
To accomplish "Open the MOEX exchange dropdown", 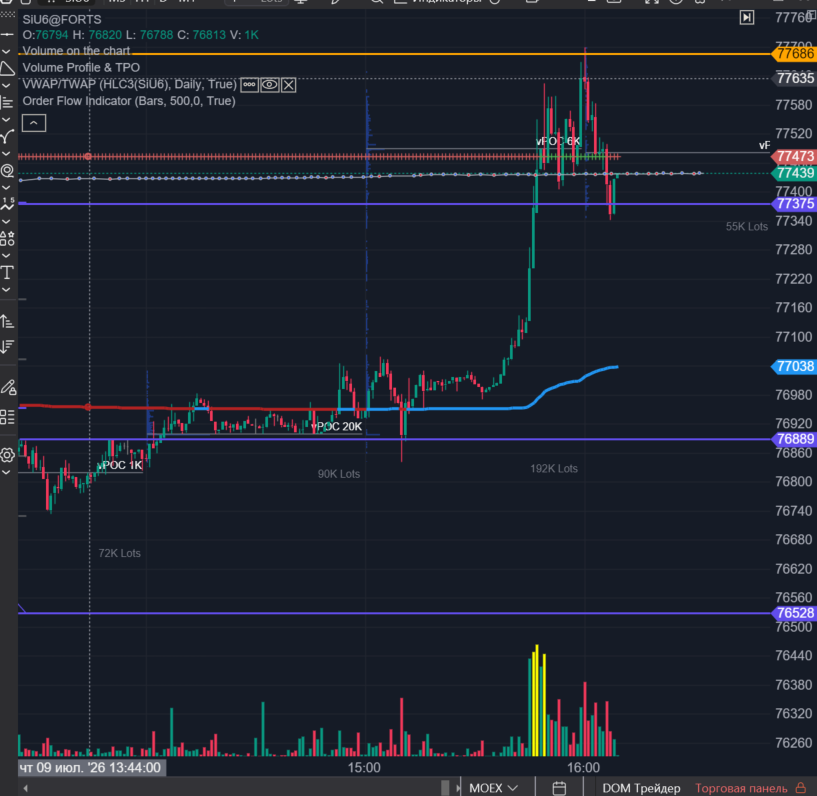I will click(493, 788).
